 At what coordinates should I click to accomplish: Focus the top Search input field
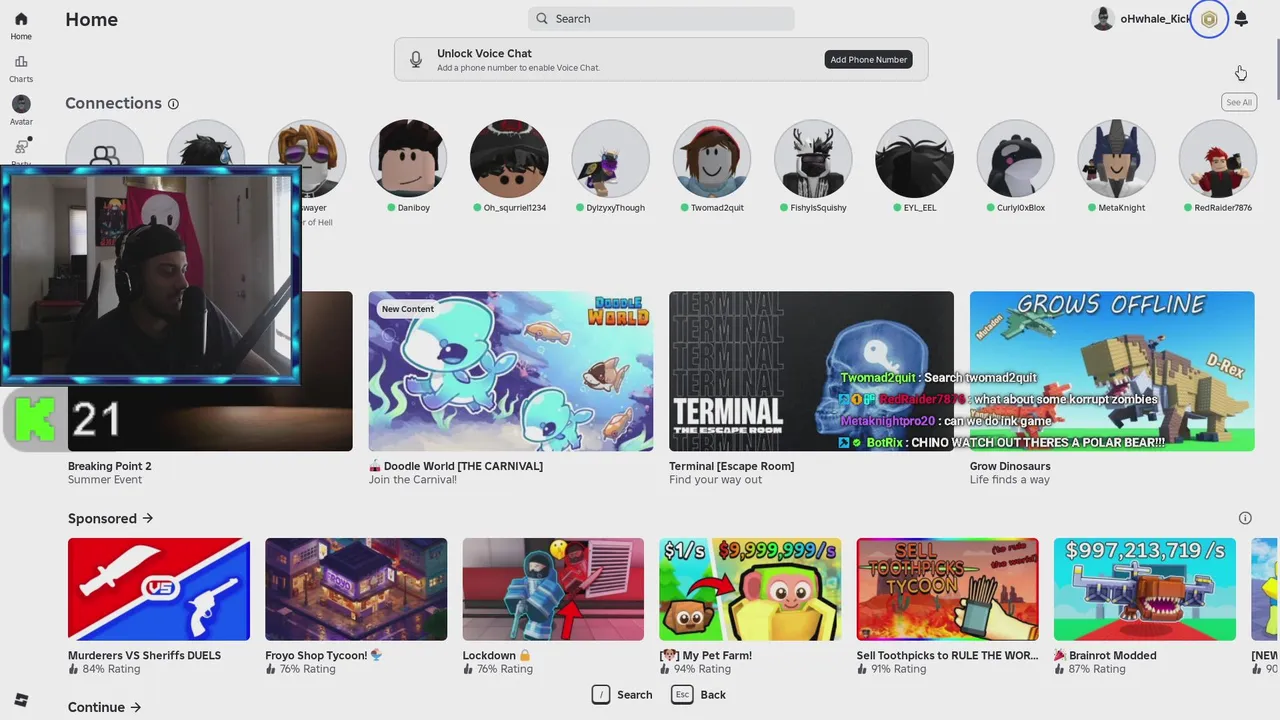pyautogui.click(x=661, y=19)
